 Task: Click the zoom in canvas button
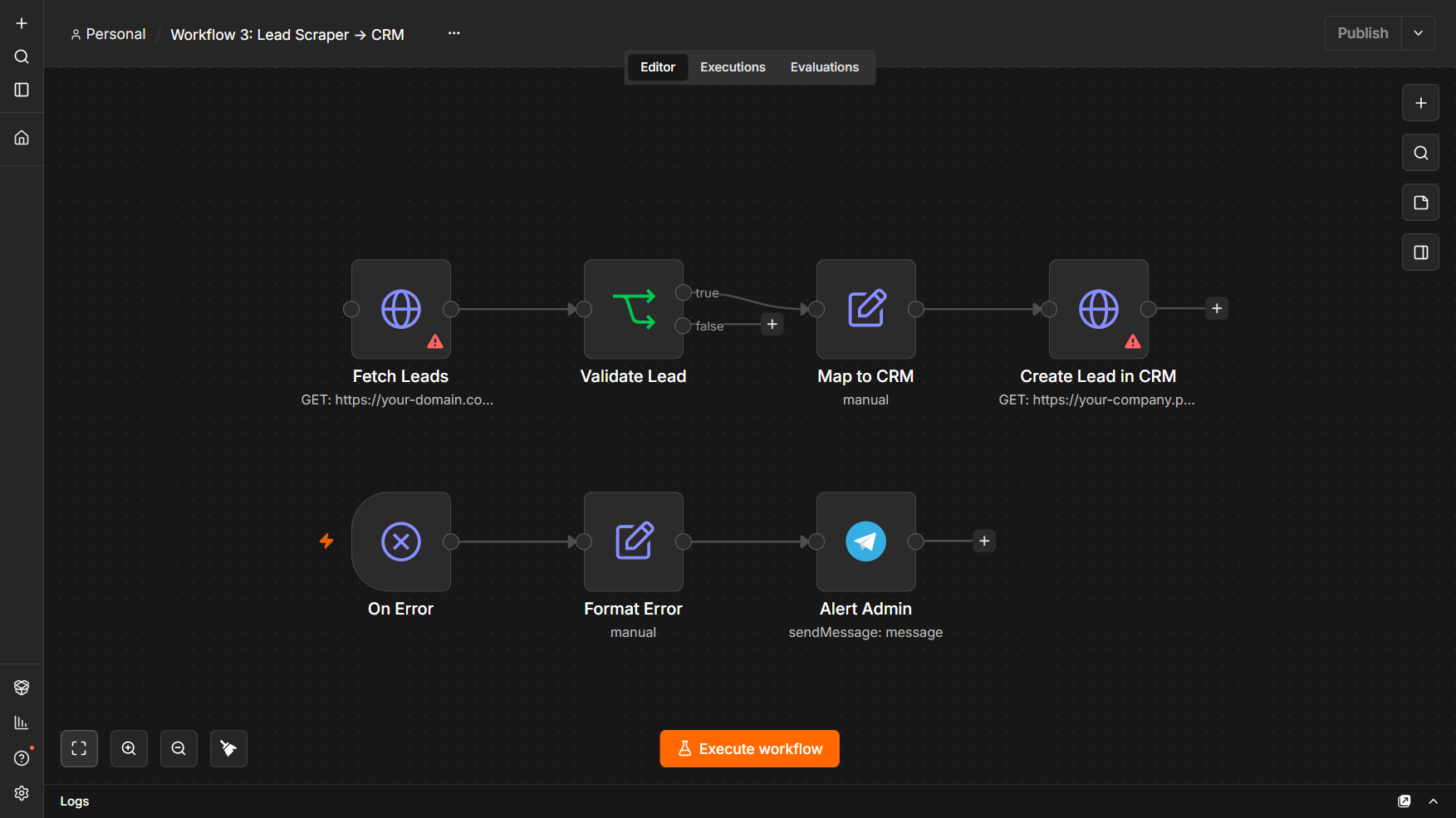coord(129,748)
